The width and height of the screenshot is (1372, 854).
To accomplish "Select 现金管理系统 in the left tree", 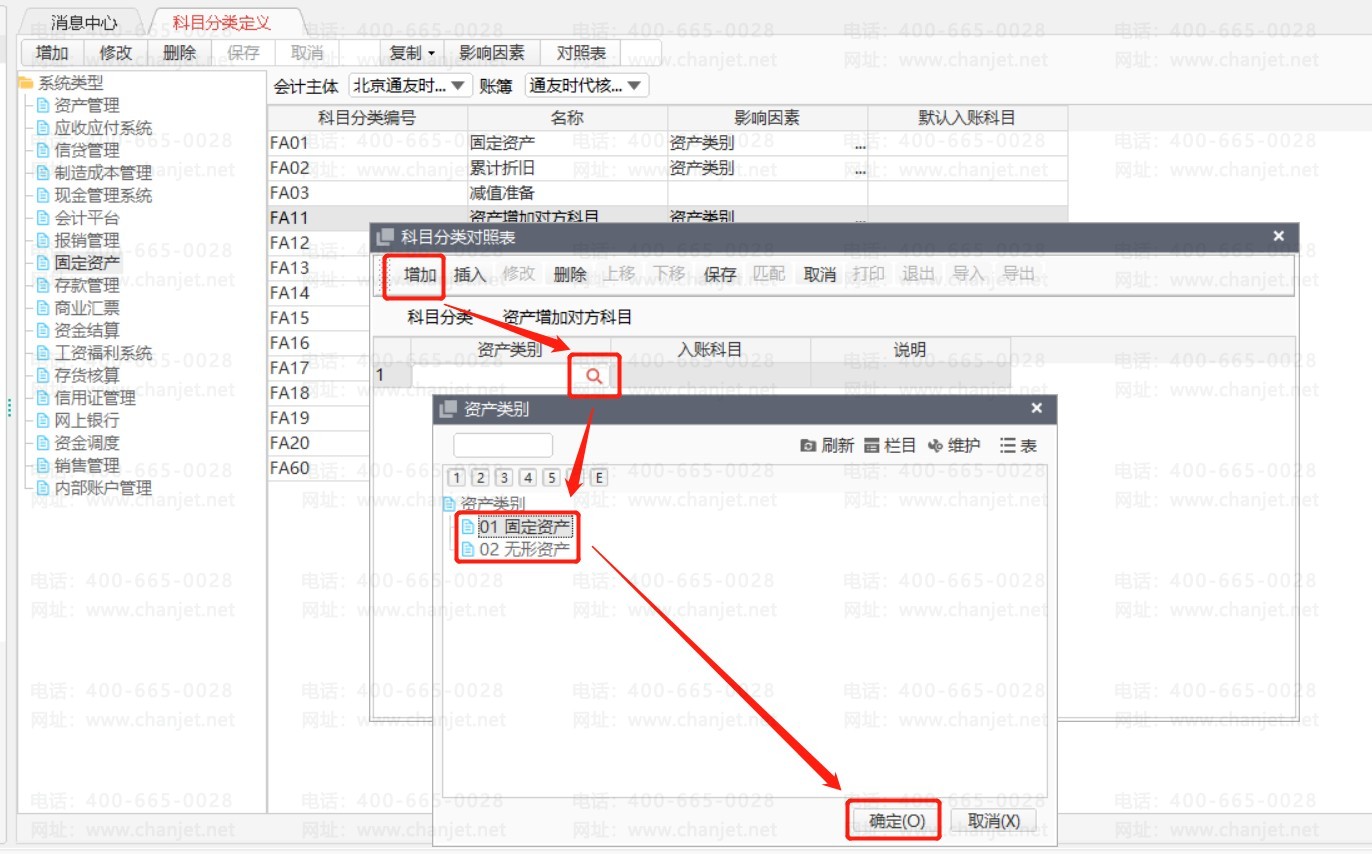I will [x=103, y=195].
